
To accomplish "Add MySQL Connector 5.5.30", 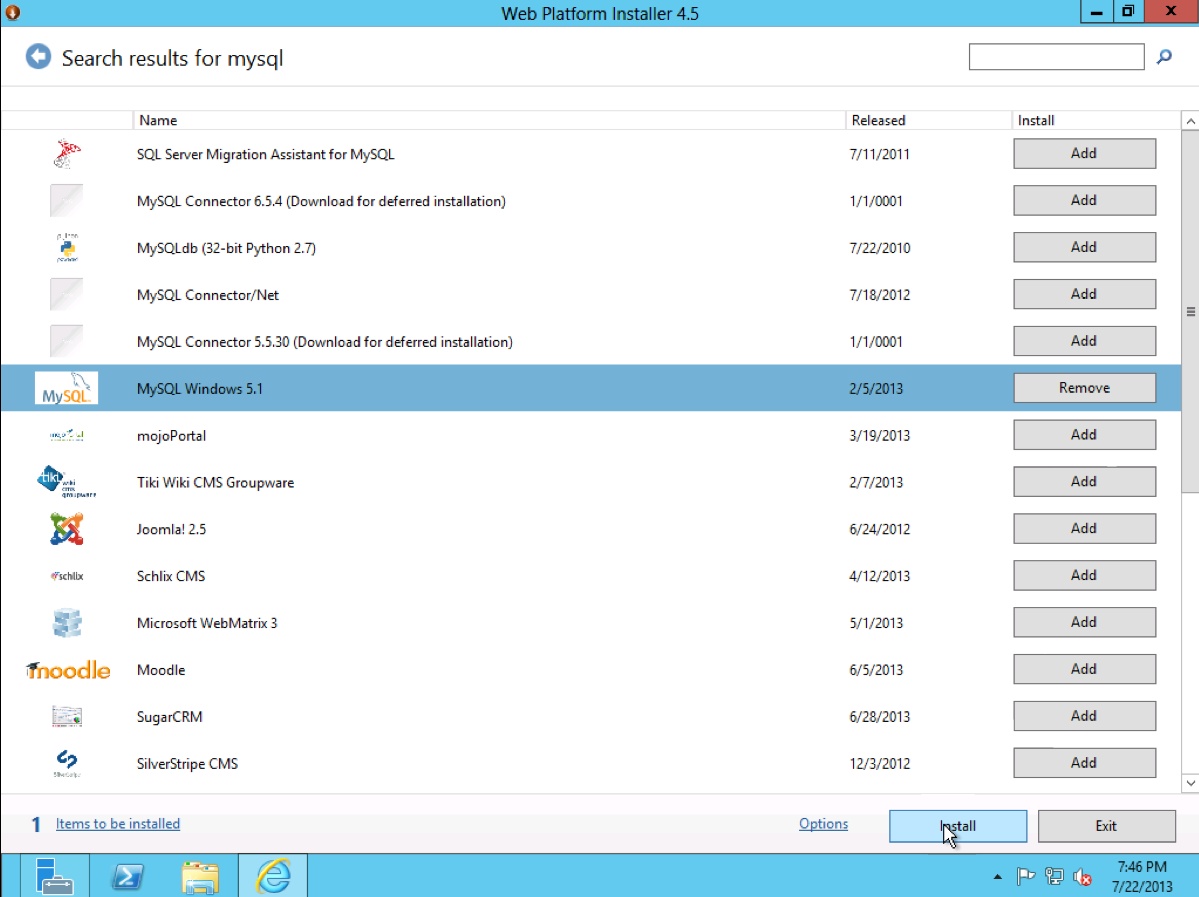I will click(x=1084, y=341).
